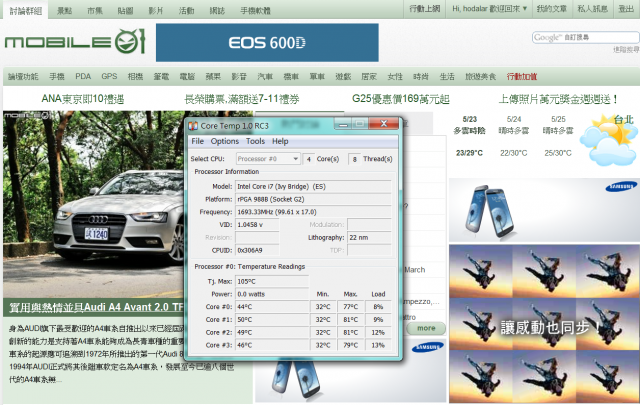Image resolution: width=640 pixels, height=405 pixels.
Task: Open the 汽車 category
Action: (x=265, y=76)
